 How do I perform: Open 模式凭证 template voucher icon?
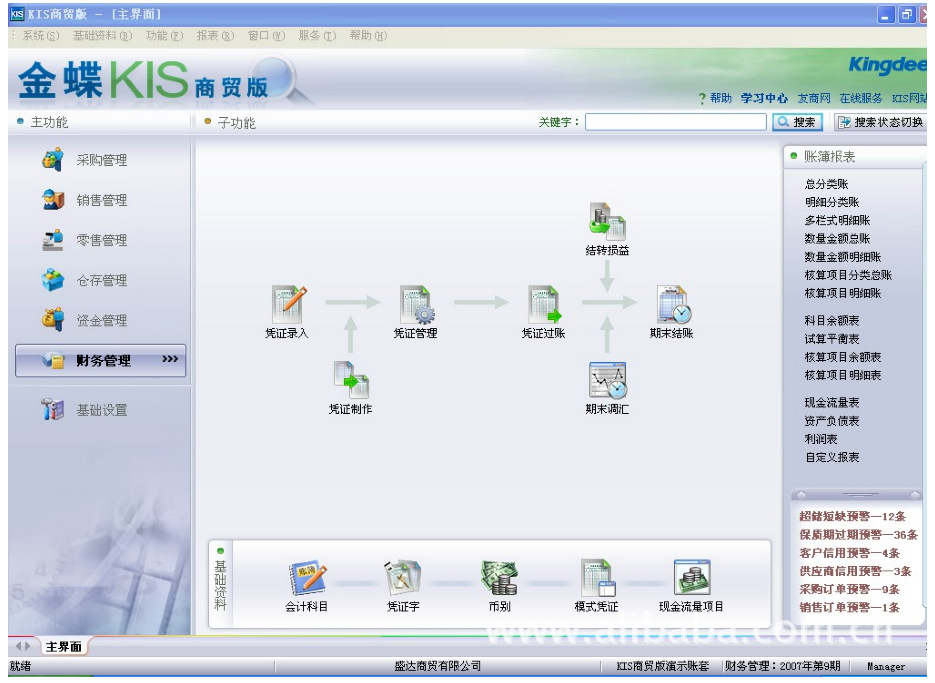point(597,577)
